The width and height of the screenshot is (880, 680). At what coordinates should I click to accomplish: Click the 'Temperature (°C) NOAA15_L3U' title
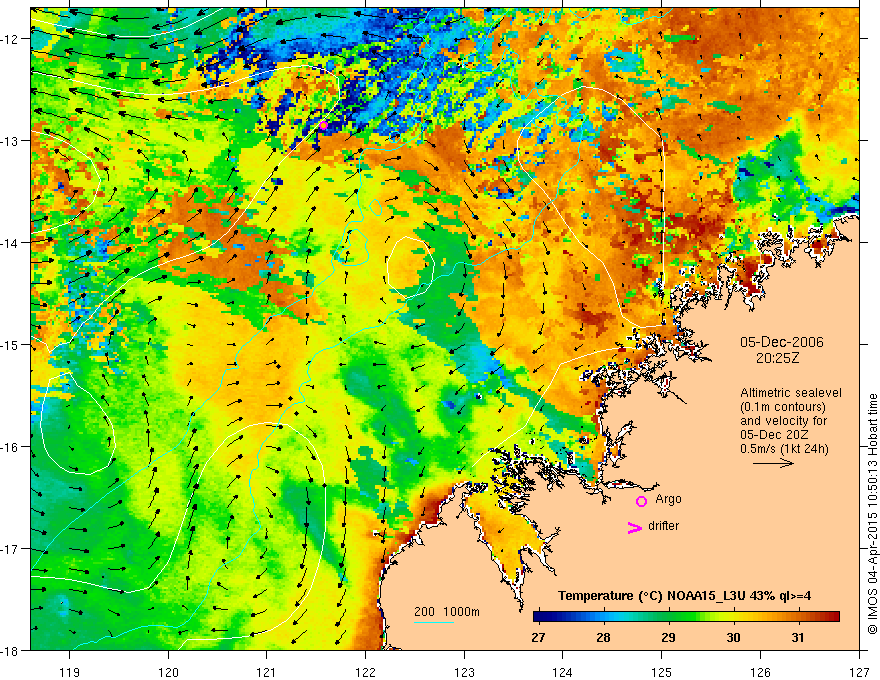(652, 596)
